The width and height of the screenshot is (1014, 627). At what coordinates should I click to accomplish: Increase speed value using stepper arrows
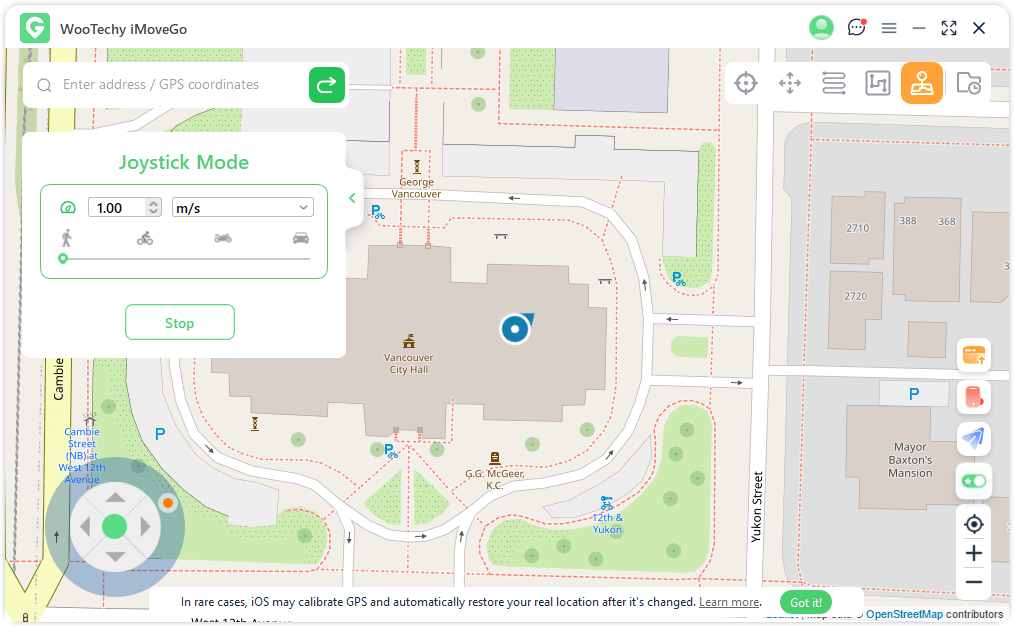pos(153,203)
